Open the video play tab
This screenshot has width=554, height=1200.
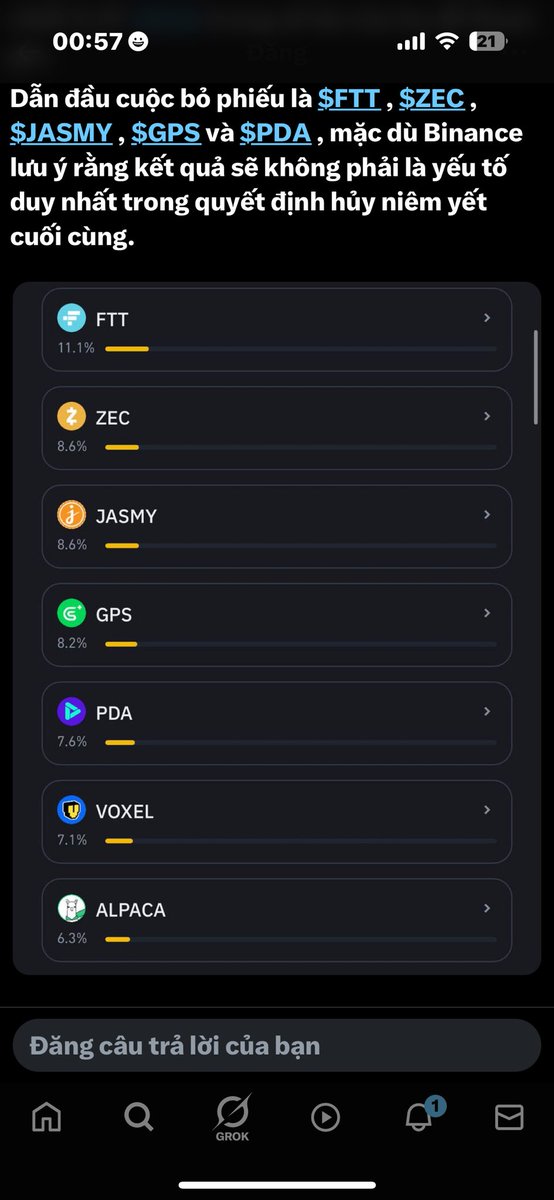click(325, 1117)
